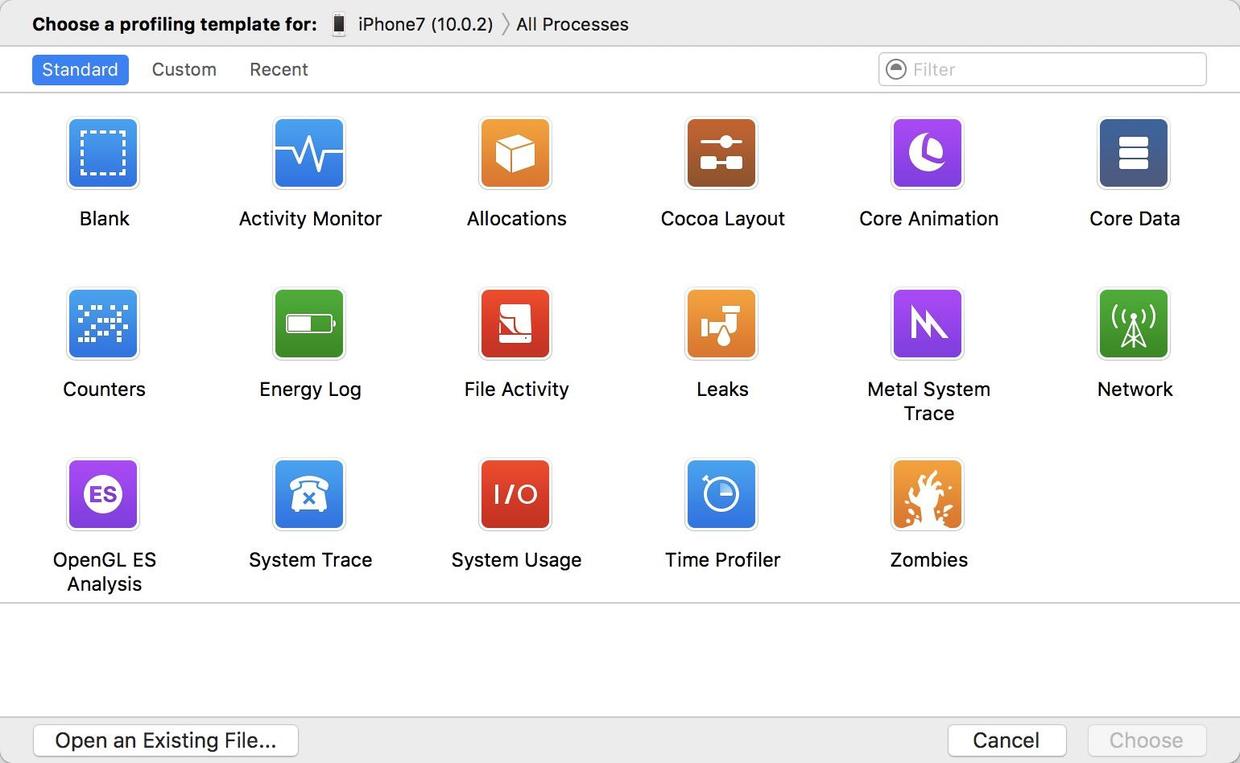Open the All Processes target dropdown

pyautogui.click(x=572, y=24)
